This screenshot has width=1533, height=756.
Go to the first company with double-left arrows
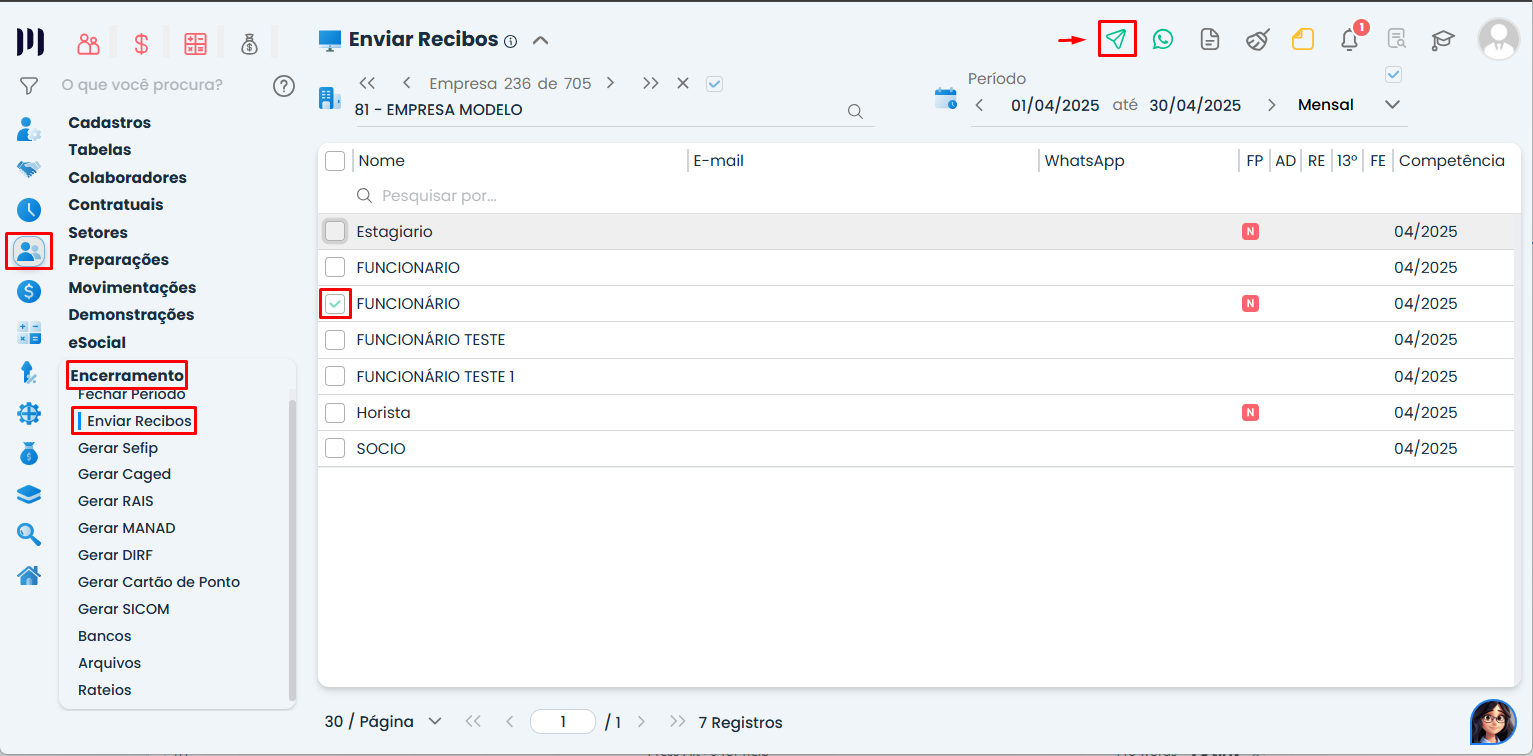point(366,84)
